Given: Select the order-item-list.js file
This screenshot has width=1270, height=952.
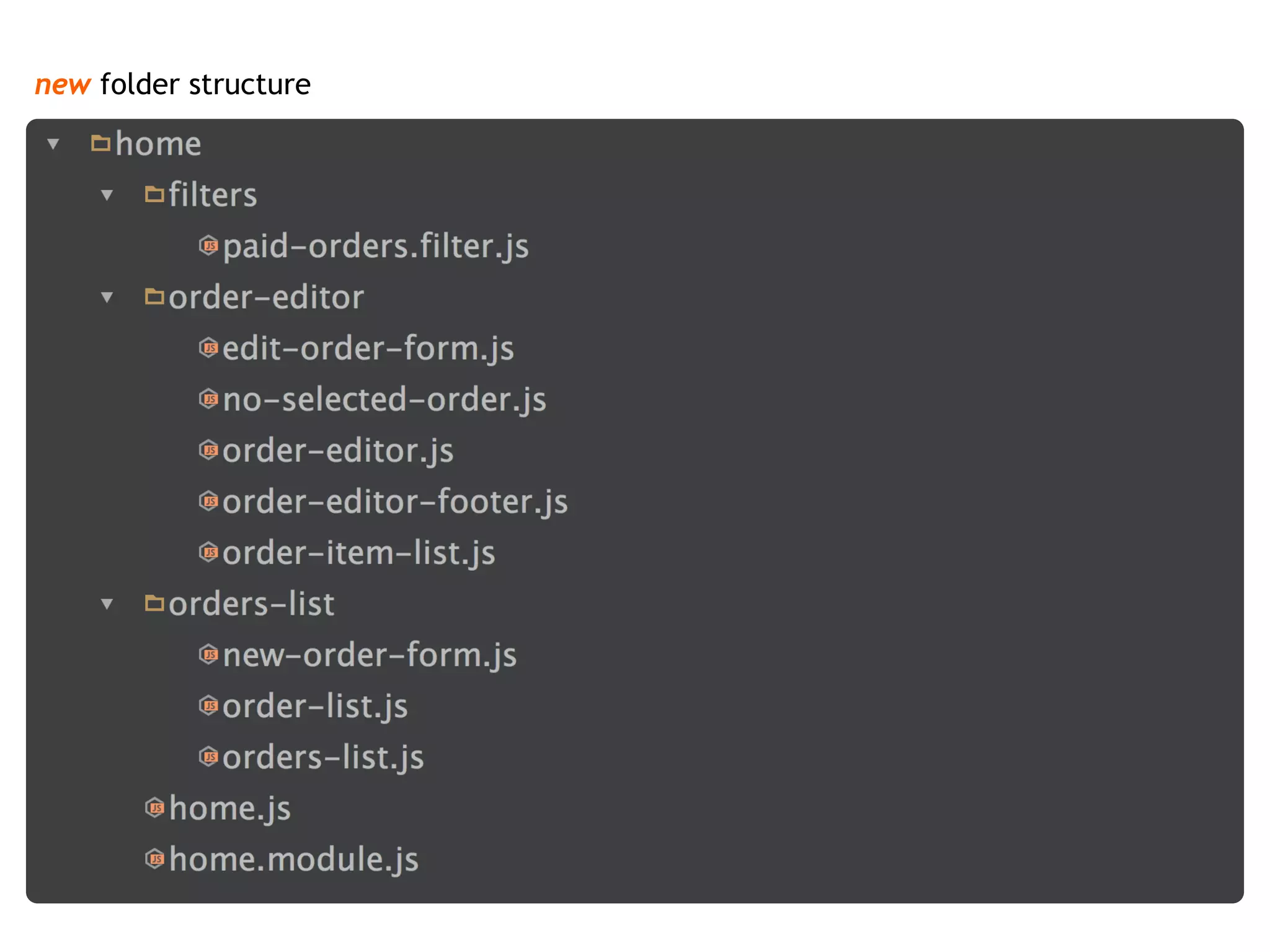Looking at the screenshot, I should 358,553.
